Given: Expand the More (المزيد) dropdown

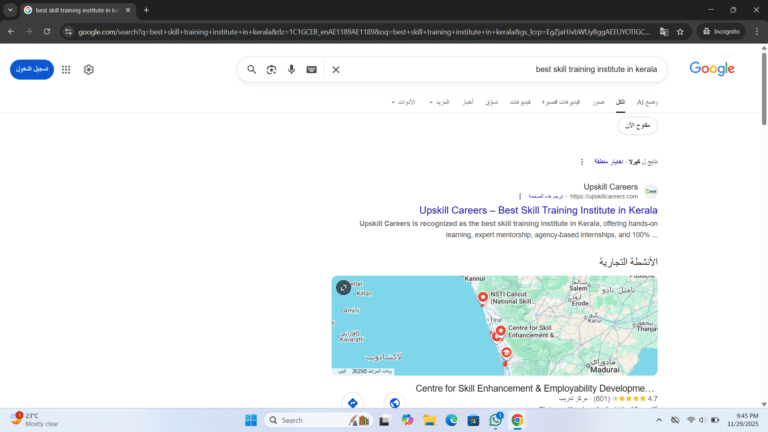Looking at the screenshot, I should point(439,102).
